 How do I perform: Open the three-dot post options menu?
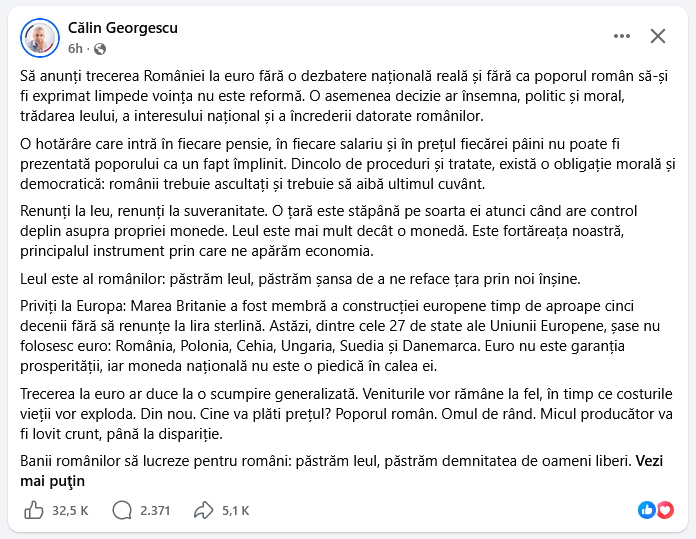[621, 36]
